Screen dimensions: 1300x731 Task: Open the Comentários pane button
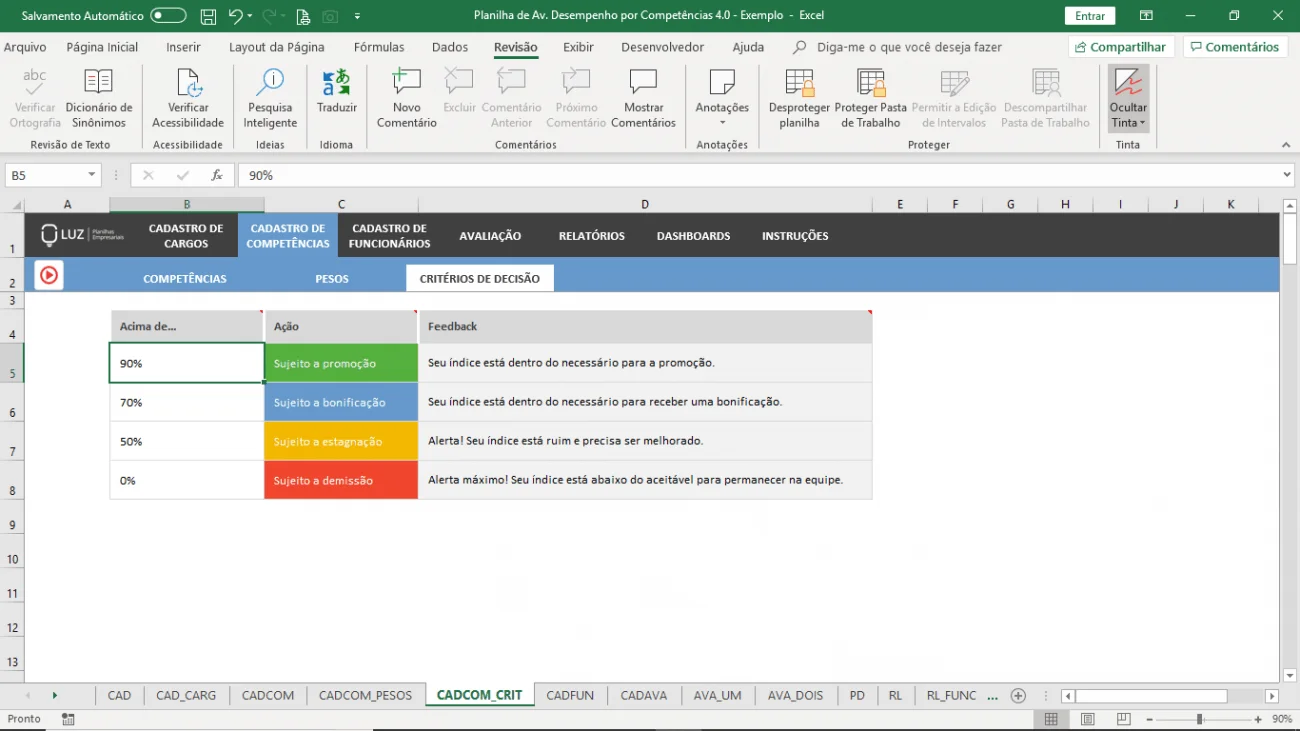1235,47
